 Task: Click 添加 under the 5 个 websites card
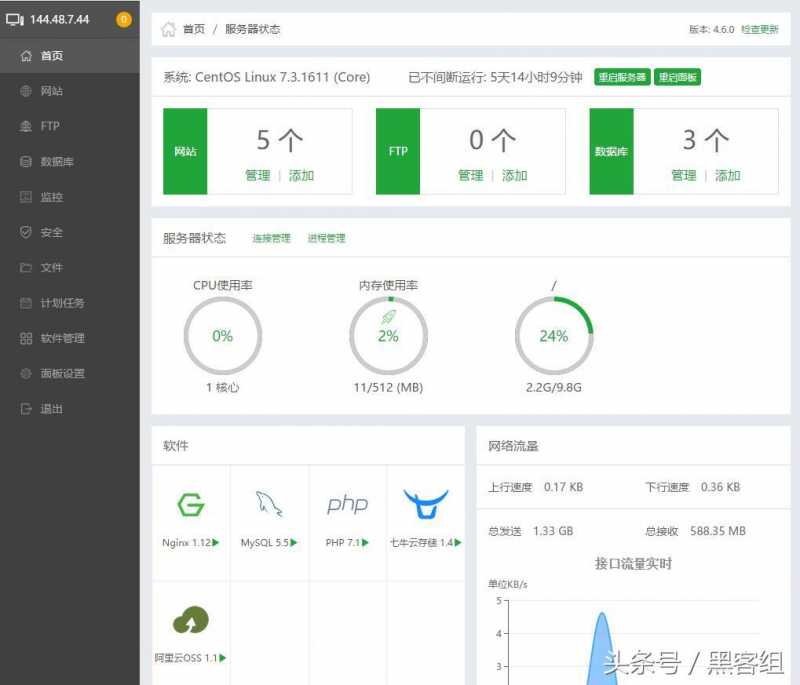point(301,175)
